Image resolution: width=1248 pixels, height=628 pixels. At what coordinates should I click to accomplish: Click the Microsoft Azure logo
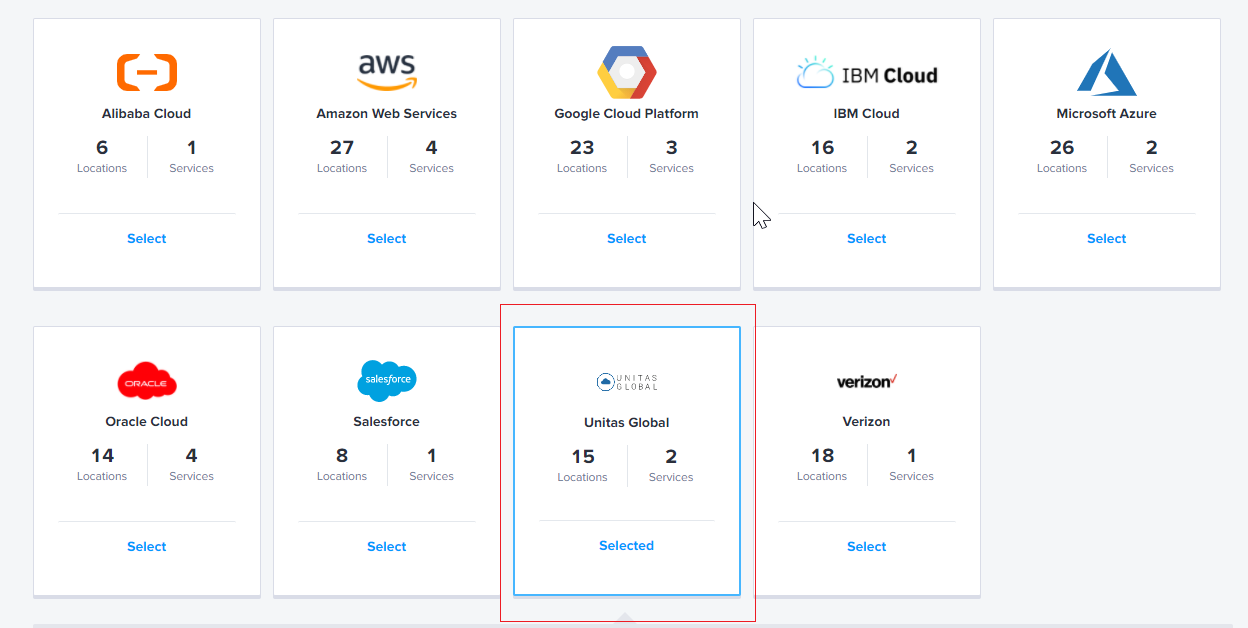click(x=1107, y=72)
